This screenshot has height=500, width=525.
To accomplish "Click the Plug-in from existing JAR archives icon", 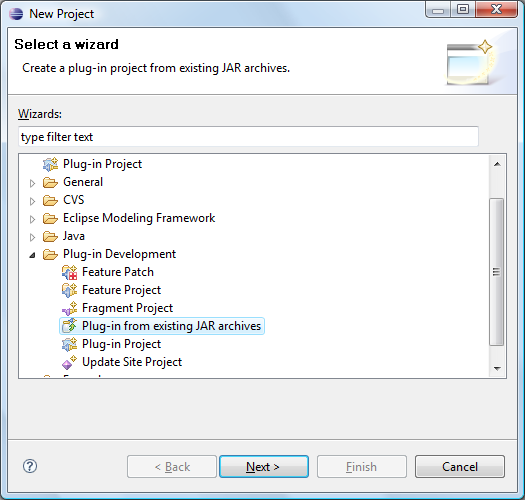I will (x=70, y=326).
